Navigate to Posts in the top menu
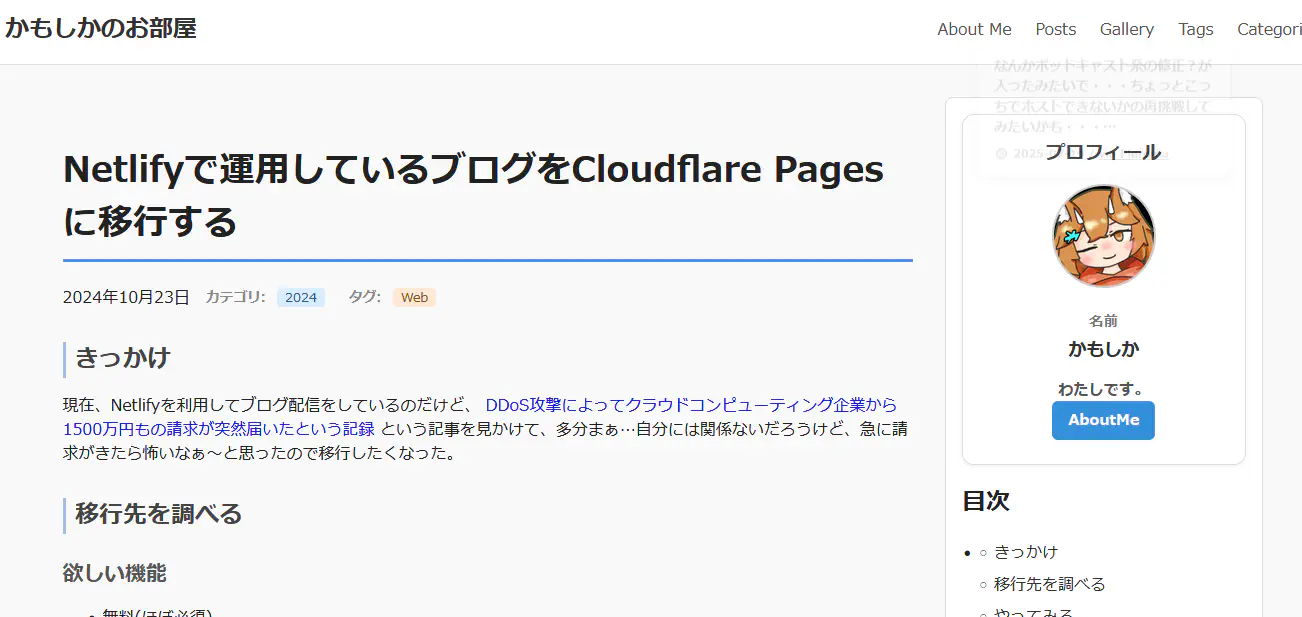Viewport: 1302px width, 617px height. pyautogui.click(x=1055, y=29)
